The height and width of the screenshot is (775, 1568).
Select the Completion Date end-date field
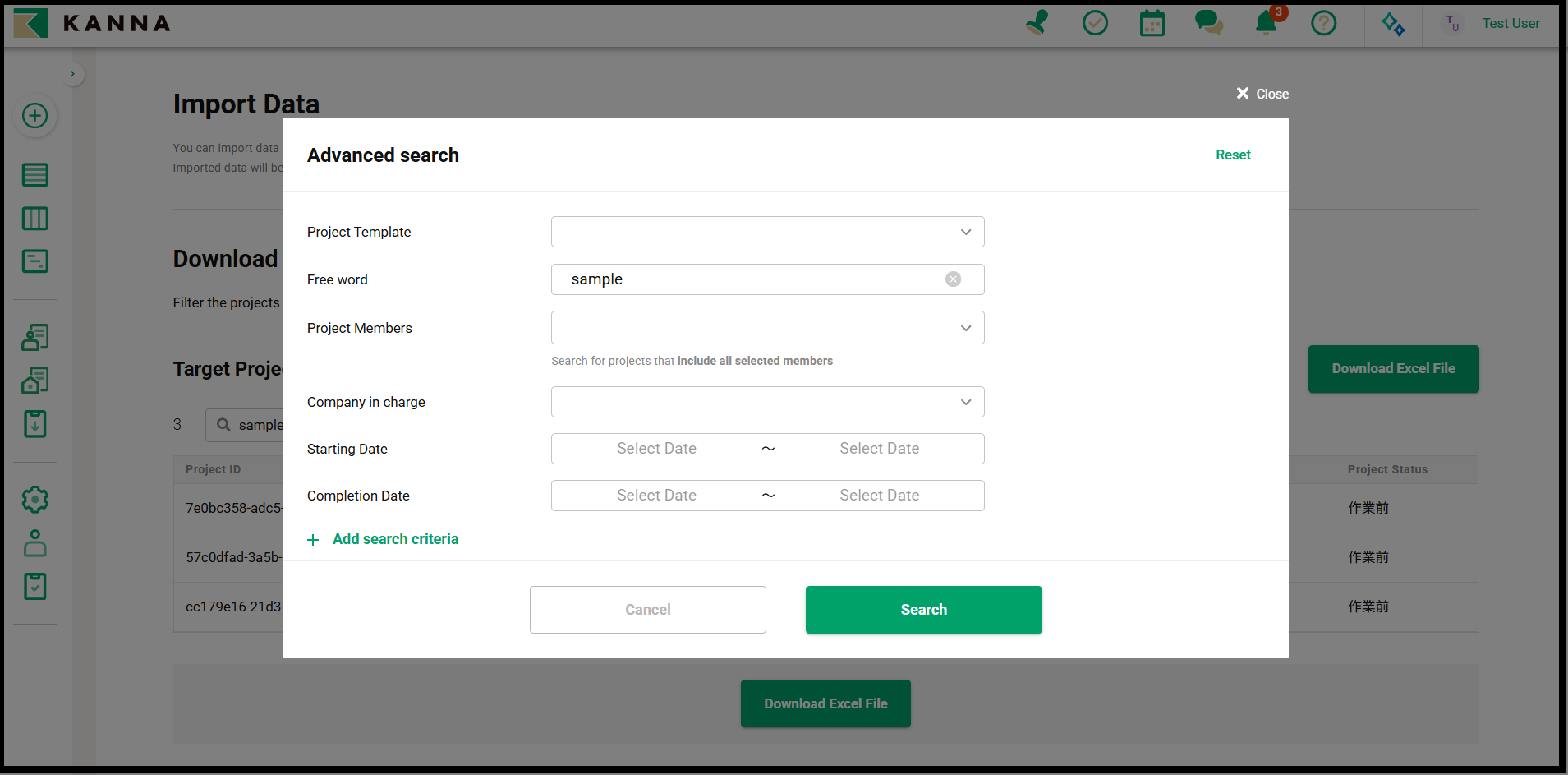(879, 496)
